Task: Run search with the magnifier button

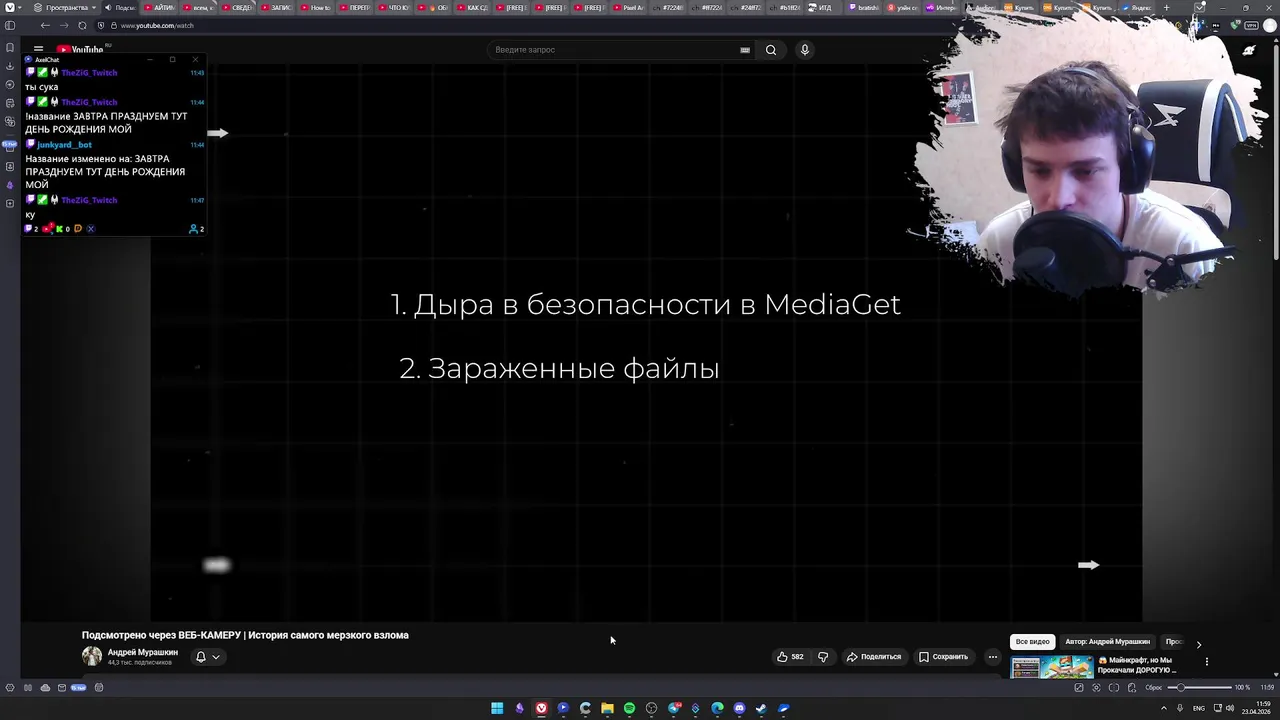Action: [771, 49]
